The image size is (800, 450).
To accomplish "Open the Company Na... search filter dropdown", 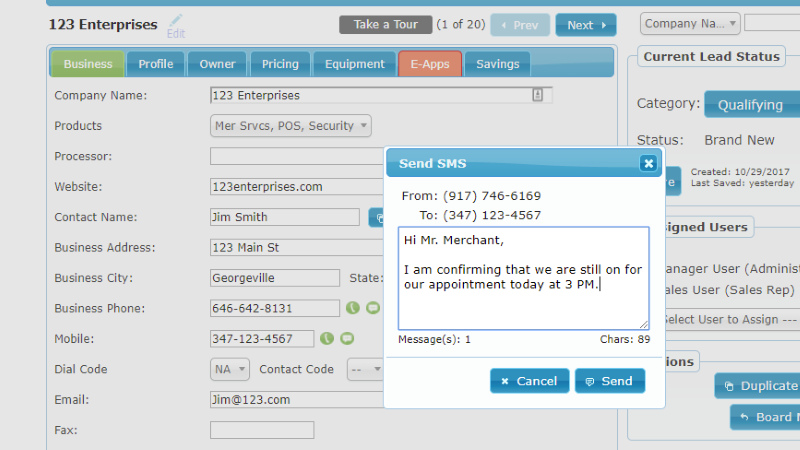I will (690, 23).
